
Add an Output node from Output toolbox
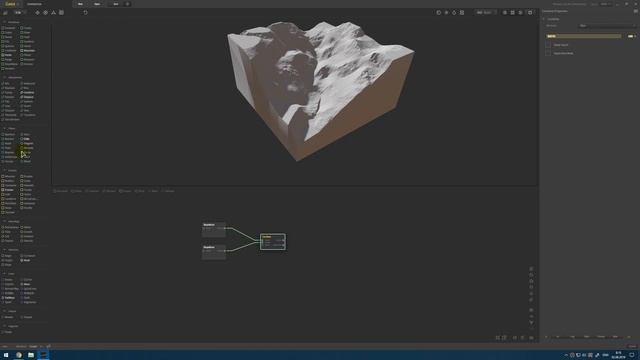[26, 317]
